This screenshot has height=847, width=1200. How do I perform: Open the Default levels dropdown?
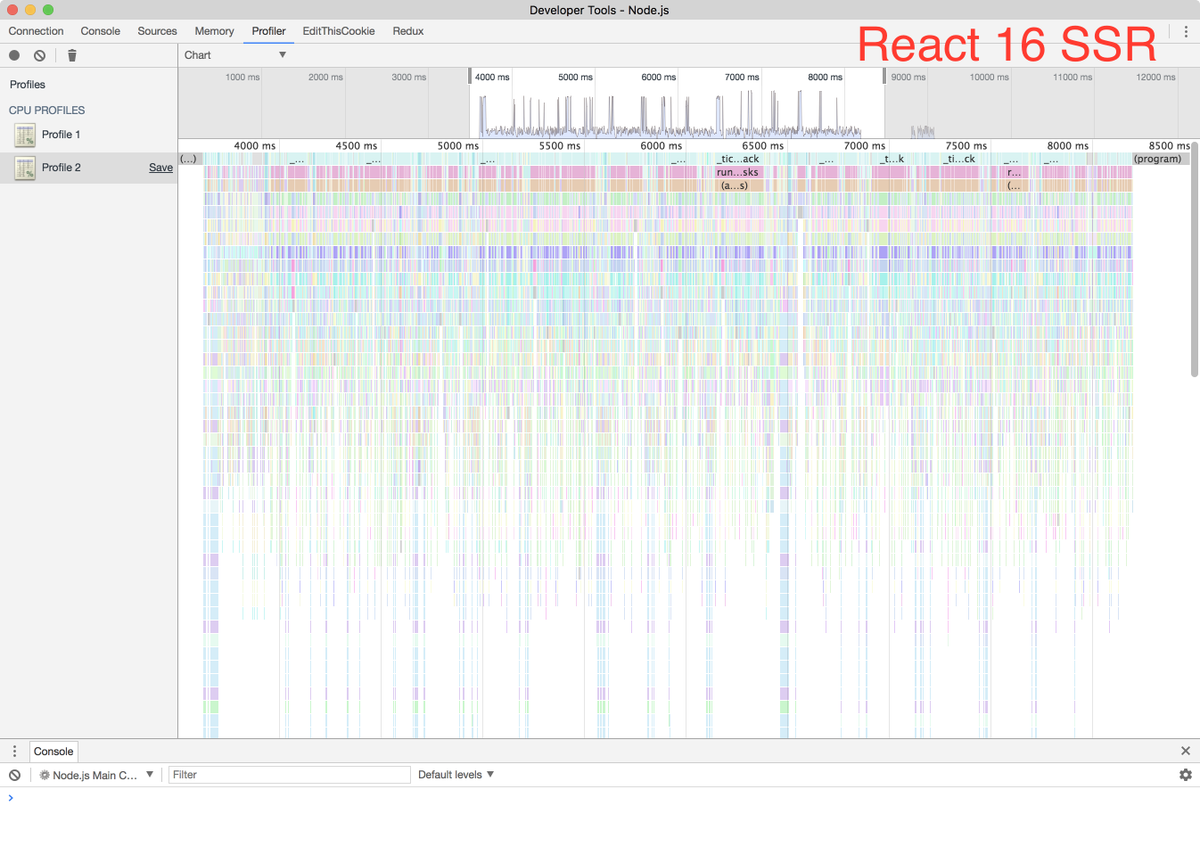(x=456, y=775)
